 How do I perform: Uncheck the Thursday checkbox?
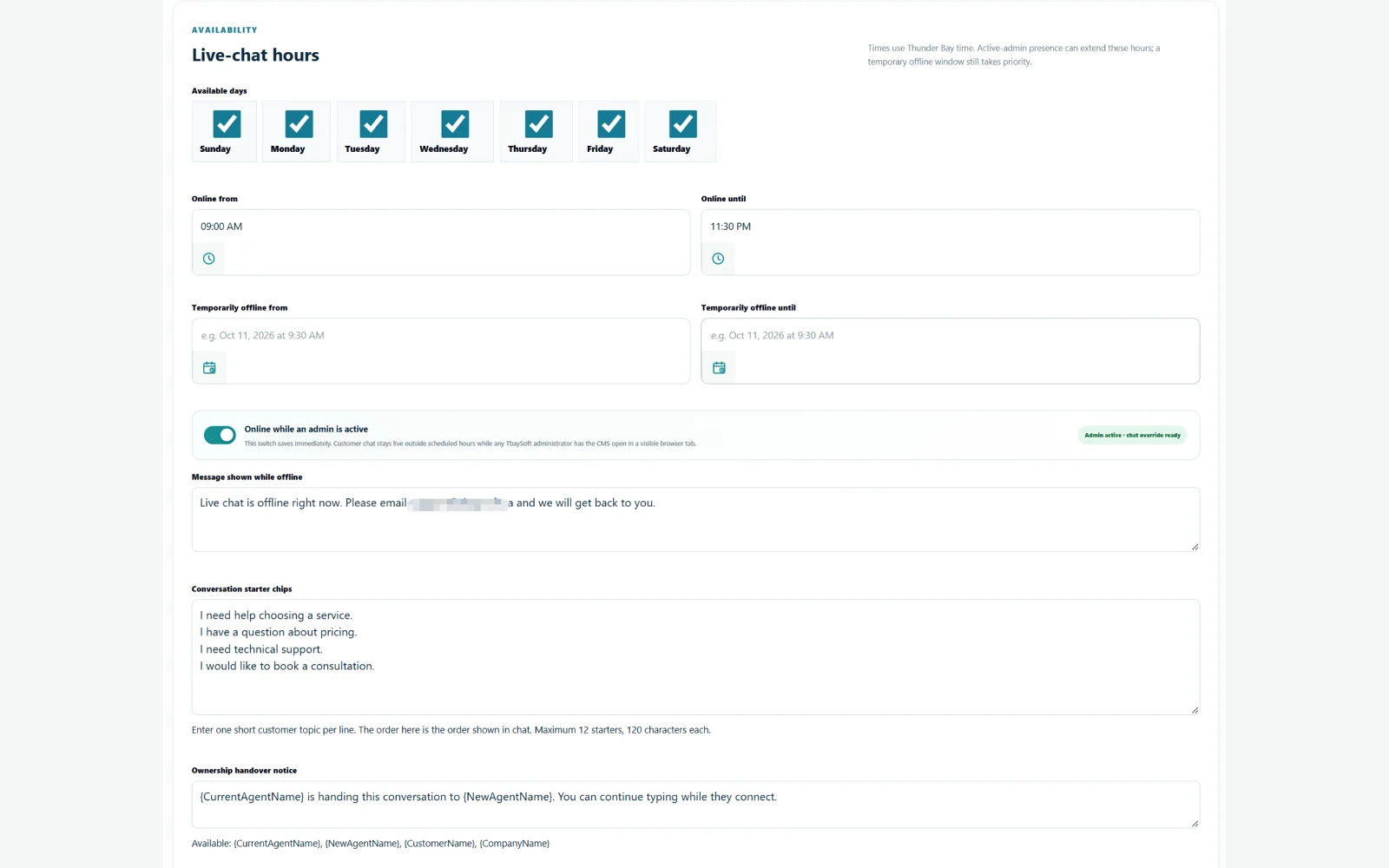click(x=539, y=124)
